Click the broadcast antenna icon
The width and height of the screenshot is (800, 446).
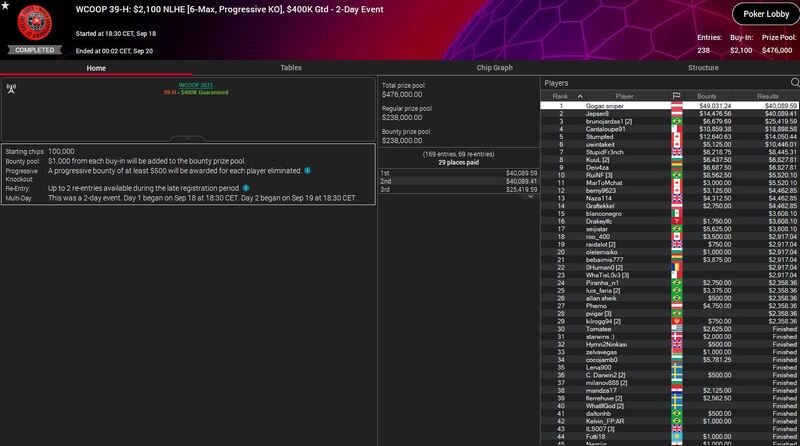tap(11, 88)
